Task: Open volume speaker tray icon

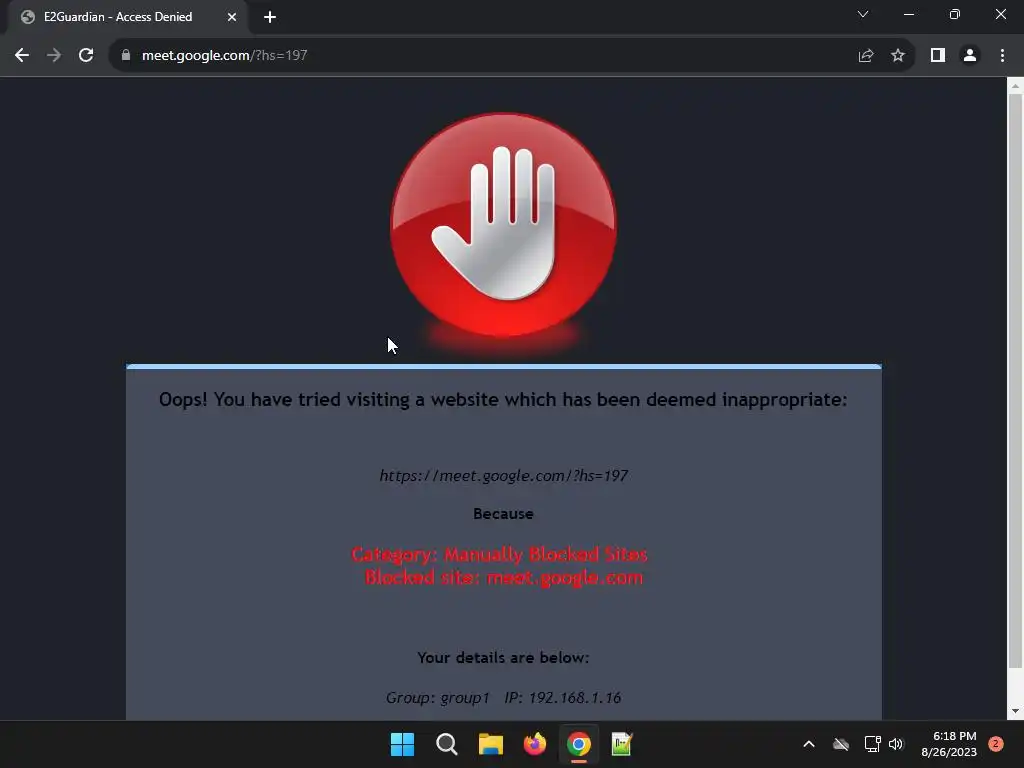Action: tap(896, 744)
